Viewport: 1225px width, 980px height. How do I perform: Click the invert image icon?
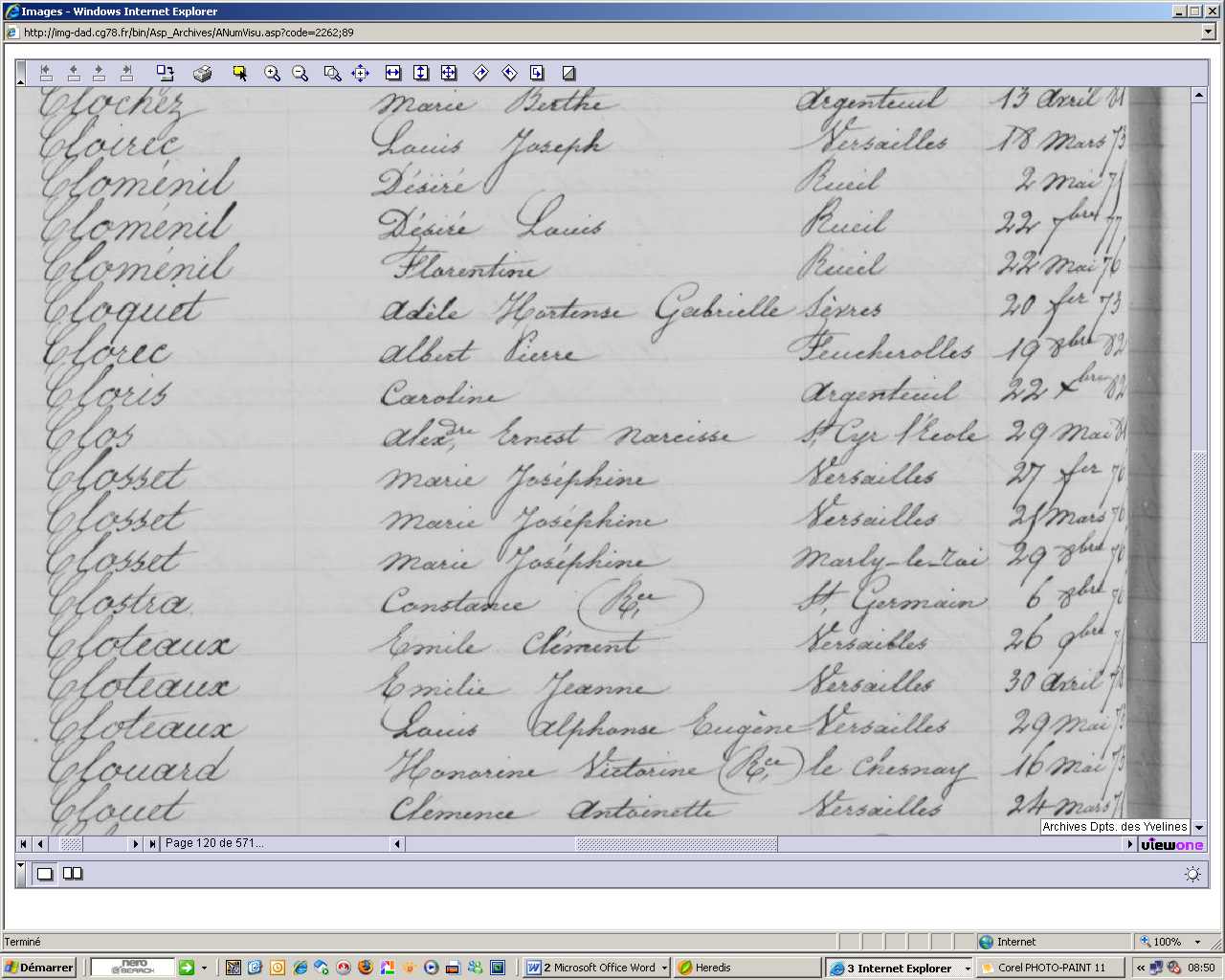[568, 74]
